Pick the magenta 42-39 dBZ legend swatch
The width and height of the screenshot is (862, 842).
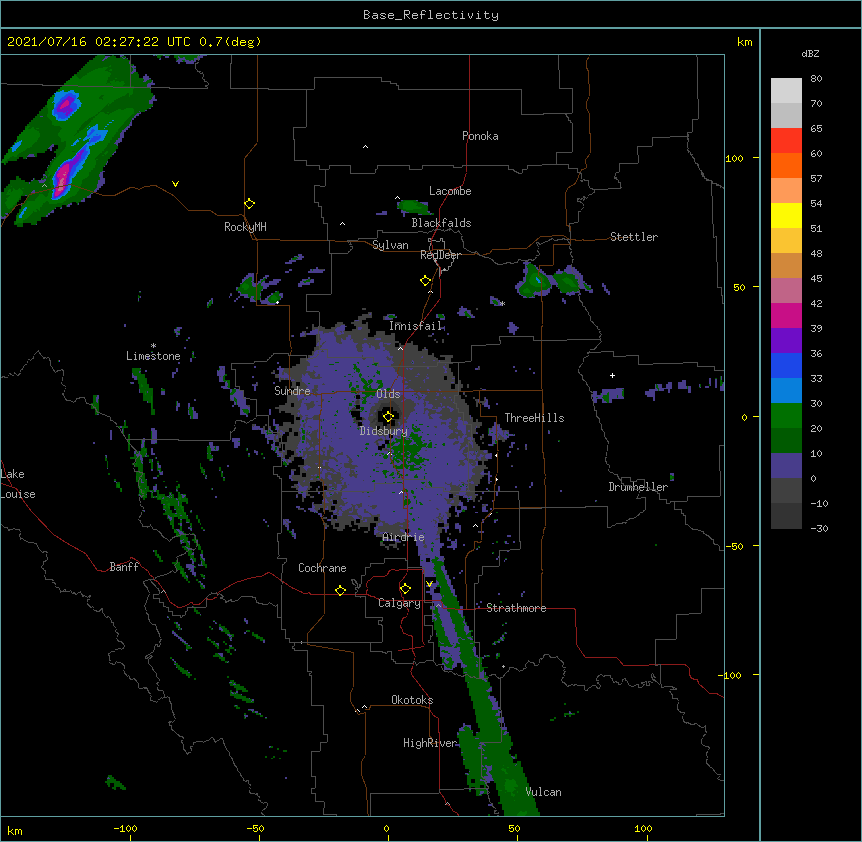coord(786,315)
